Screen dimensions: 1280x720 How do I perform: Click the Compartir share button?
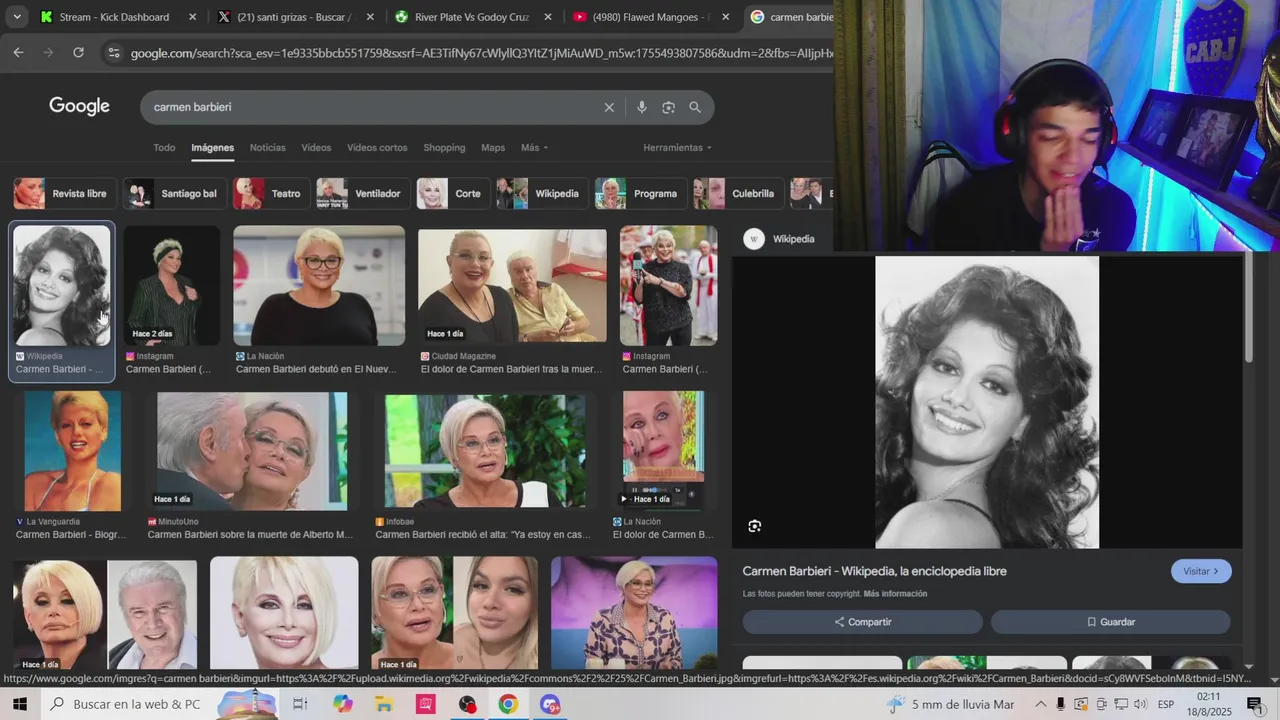[x=862, y=622]
